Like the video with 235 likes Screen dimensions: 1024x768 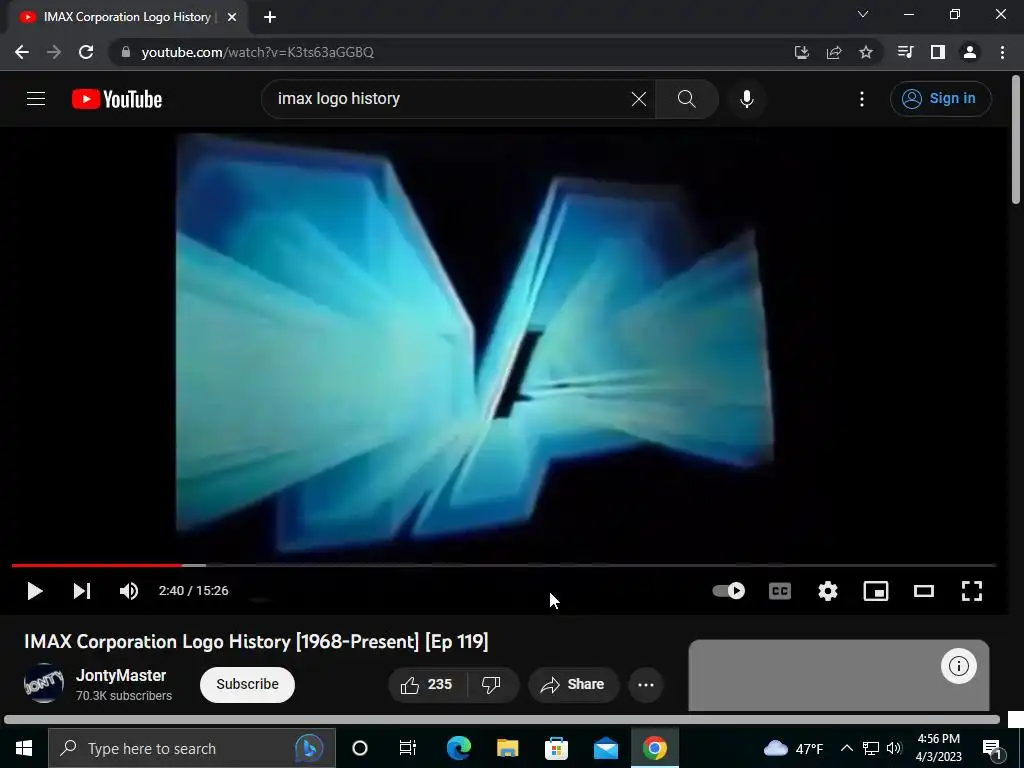[x=427, y=684]
